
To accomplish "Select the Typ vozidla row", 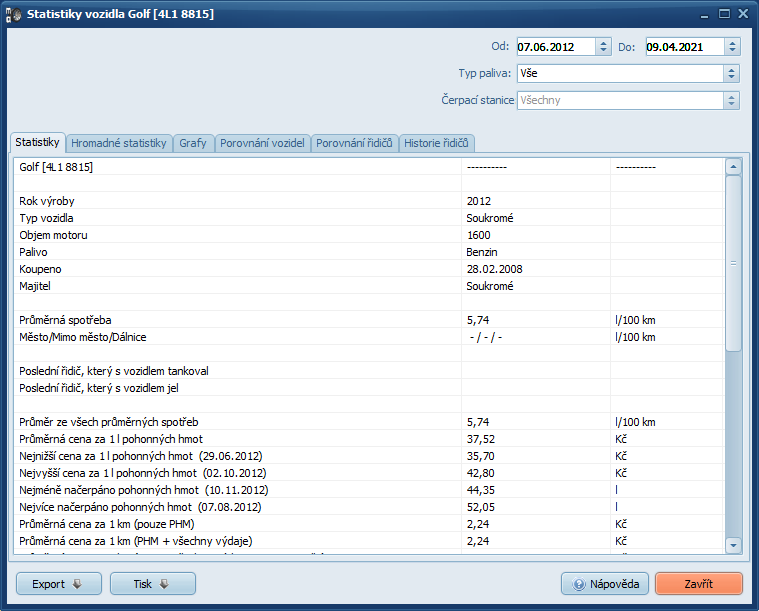I will pyautogui.click(x=369, y=218).
